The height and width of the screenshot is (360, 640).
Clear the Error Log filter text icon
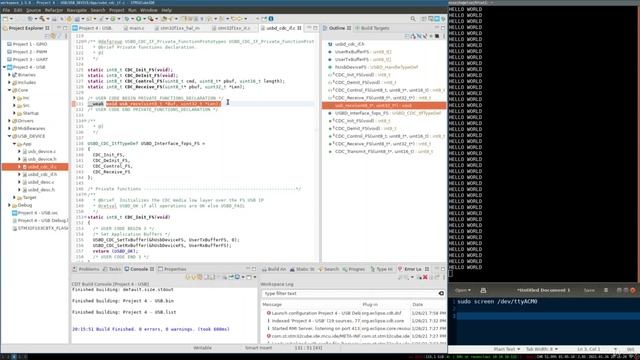(x=441, y=293)
